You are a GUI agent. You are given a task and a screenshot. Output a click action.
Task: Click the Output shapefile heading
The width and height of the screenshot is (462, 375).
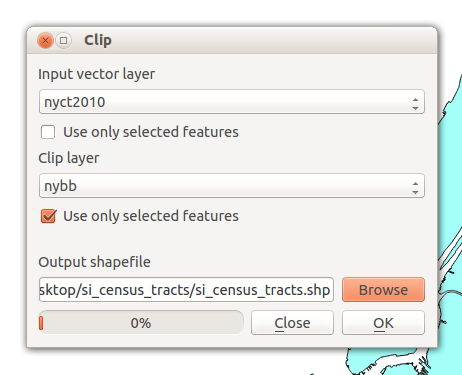(94, 262)
